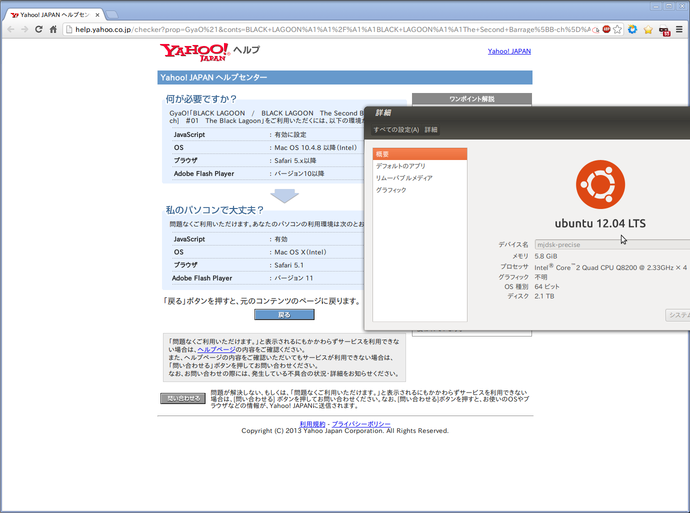Click the 何が必要ですか？ heading
Image resolution: width=690 pixels, height=513 pixels.
click(201, 99)
